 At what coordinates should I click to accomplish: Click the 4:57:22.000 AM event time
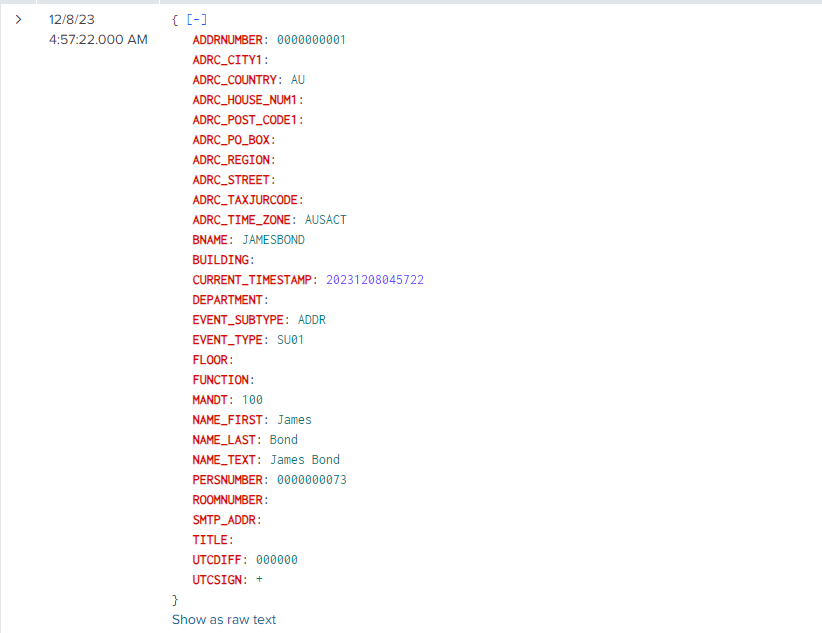(98, 39)
